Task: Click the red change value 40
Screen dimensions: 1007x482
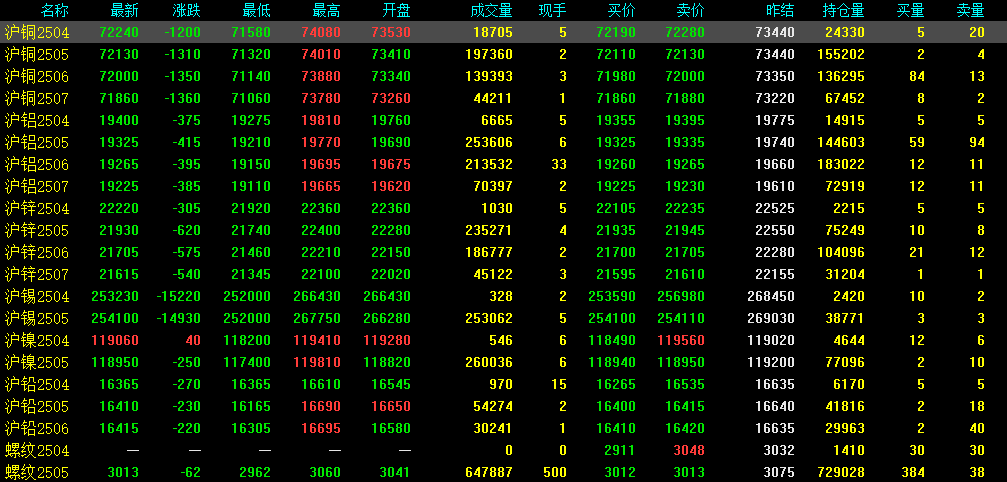Action: [x=193, y=341]
